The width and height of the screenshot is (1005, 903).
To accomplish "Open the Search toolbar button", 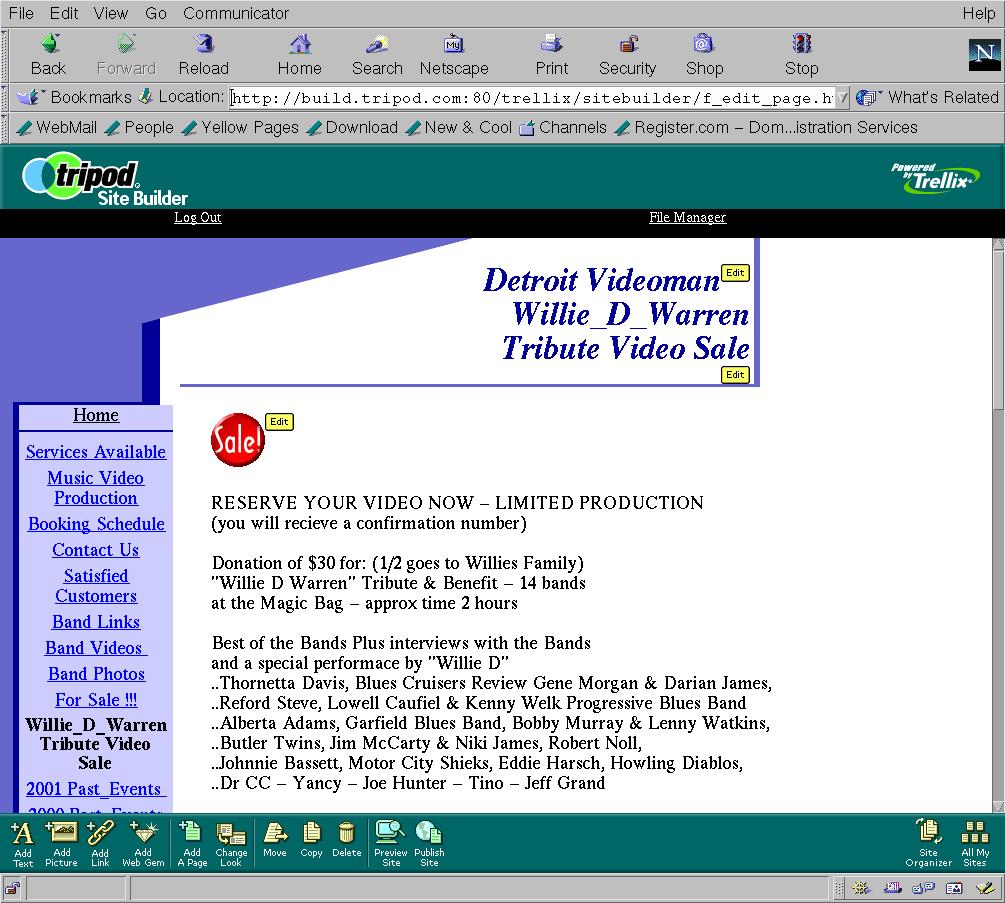I will 377,55.
